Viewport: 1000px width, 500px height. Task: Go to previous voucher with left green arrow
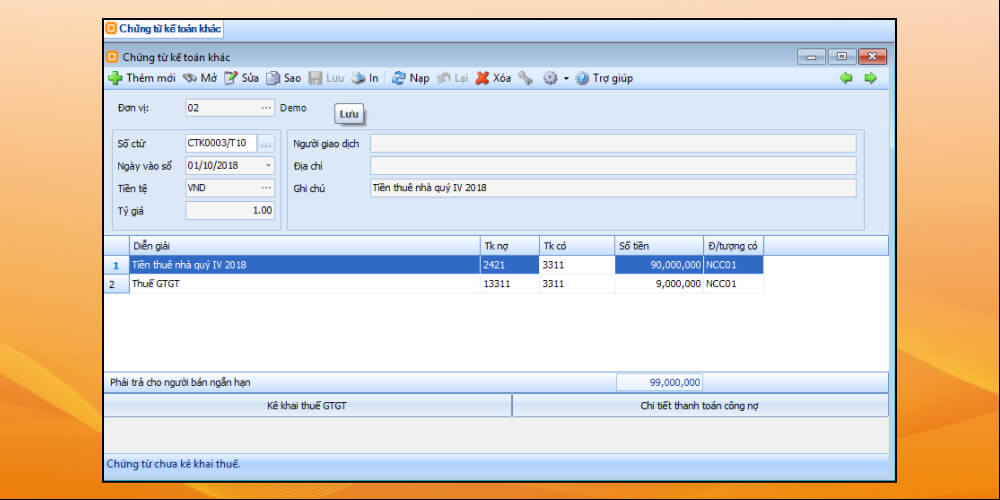tap(846, 78)
